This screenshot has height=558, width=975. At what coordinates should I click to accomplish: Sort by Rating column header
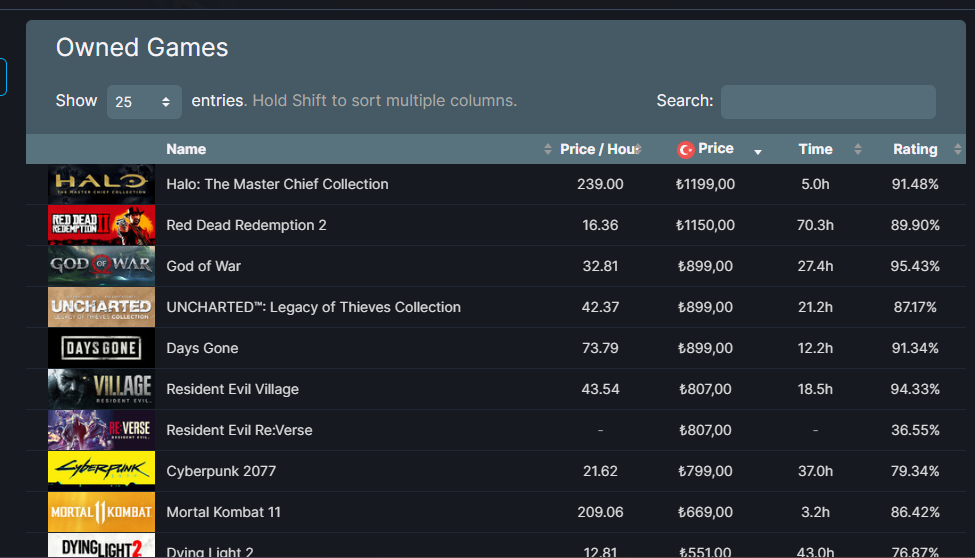[x=915, y=149]
